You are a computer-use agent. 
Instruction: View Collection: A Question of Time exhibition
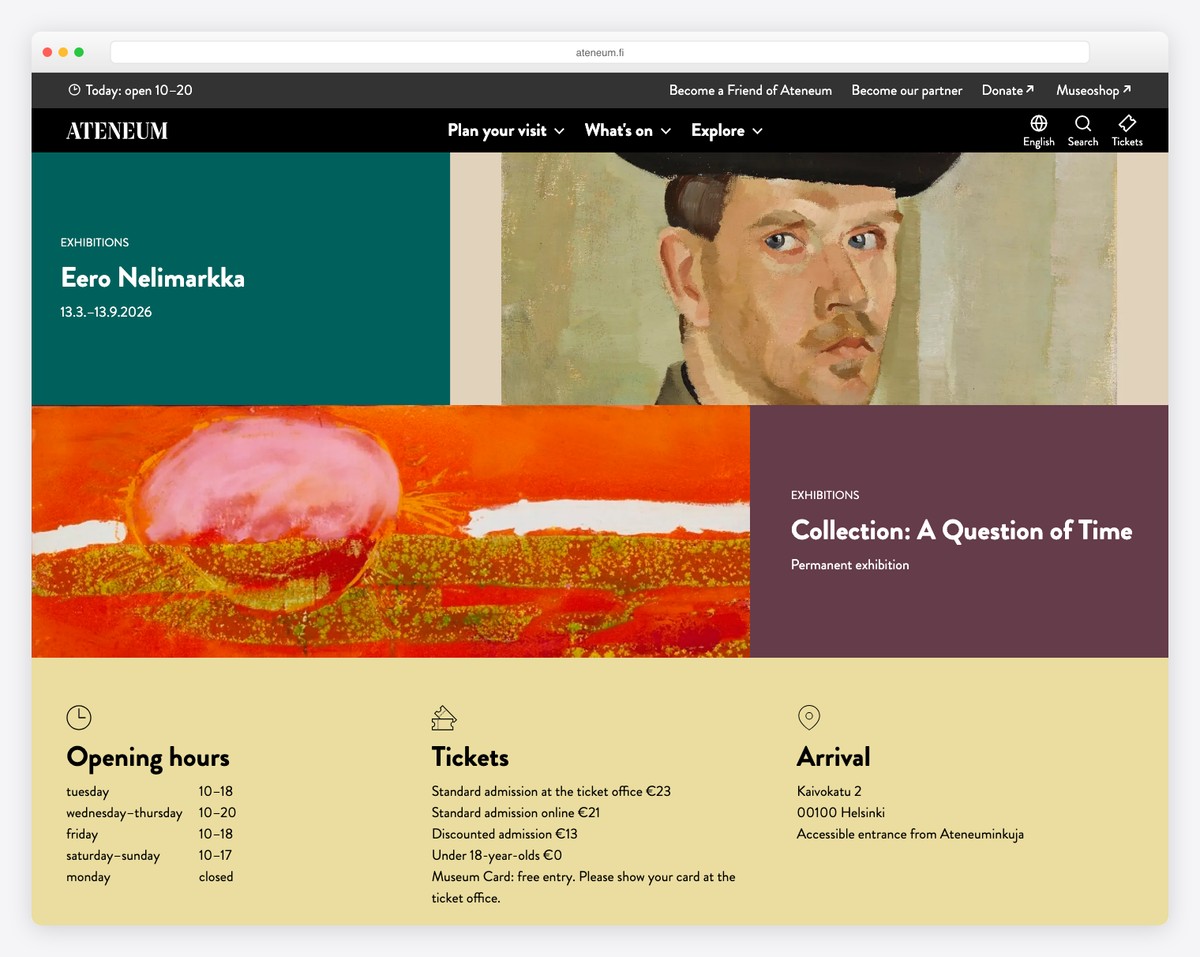coord(961,530)
